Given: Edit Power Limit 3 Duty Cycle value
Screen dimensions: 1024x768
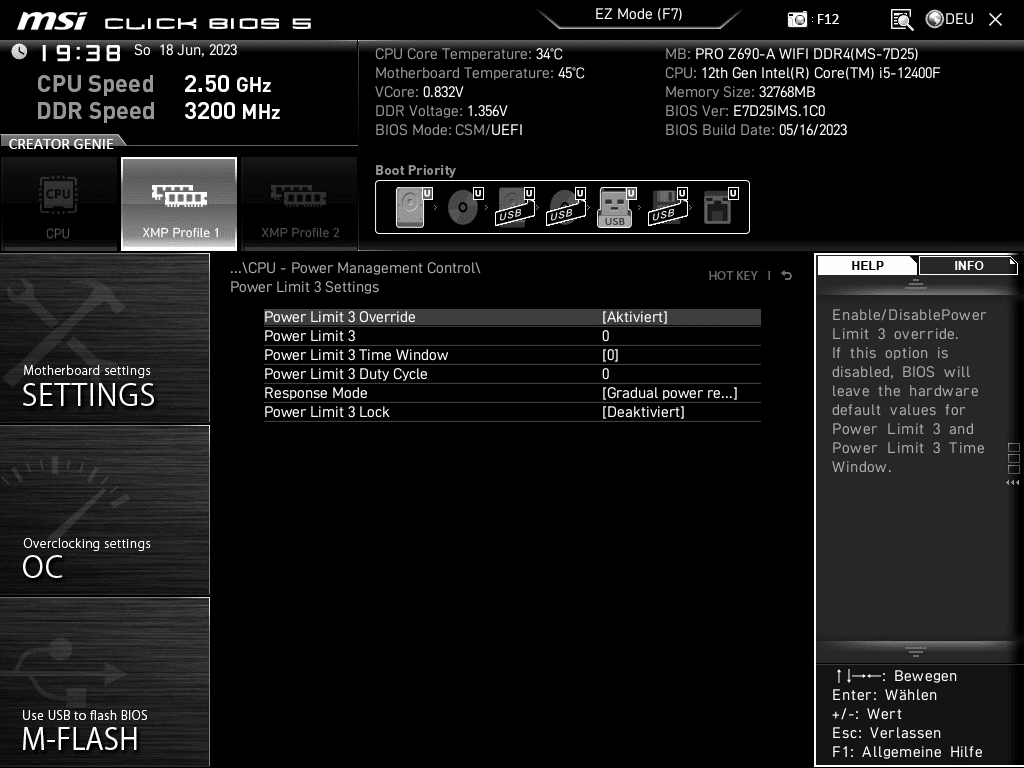Looking at the screenshot, I should [605, 374].
